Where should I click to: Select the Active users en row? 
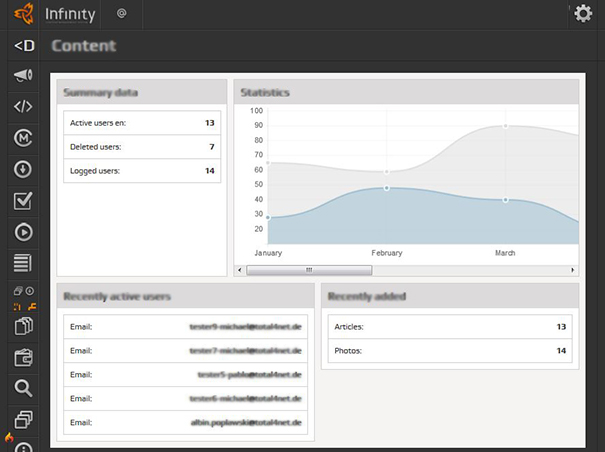coord(142,123)
